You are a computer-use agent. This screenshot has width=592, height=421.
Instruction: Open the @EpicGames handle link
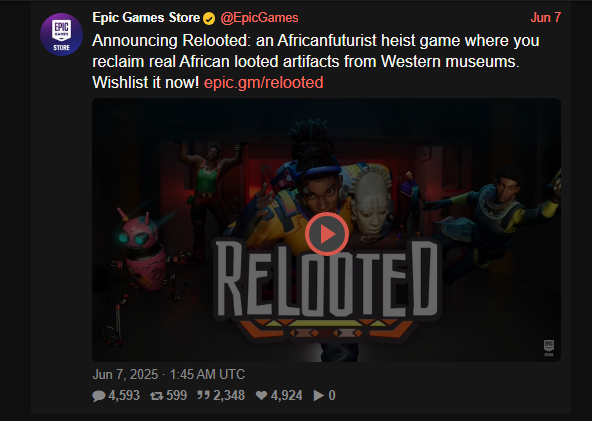click(259, 18)
